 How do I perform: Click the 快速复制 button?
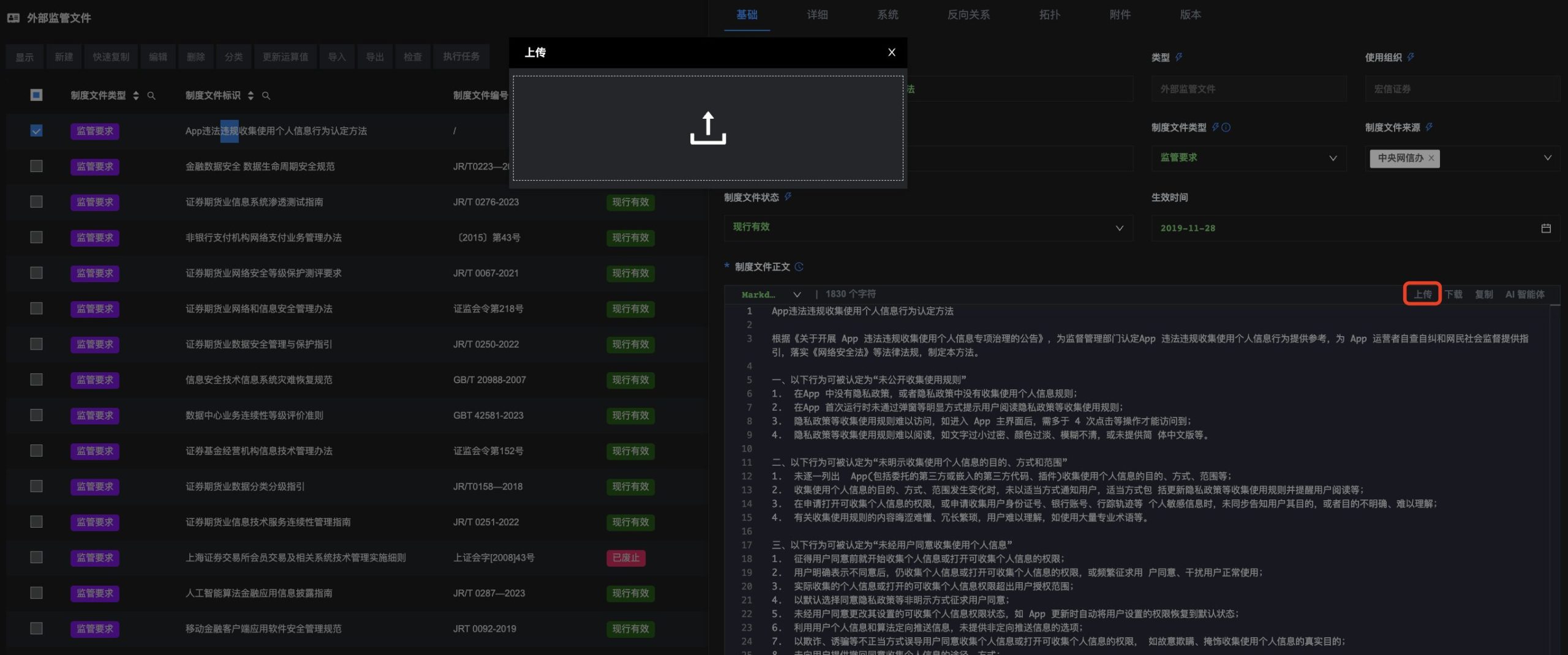pyautogui.click(x=111, y=57)
